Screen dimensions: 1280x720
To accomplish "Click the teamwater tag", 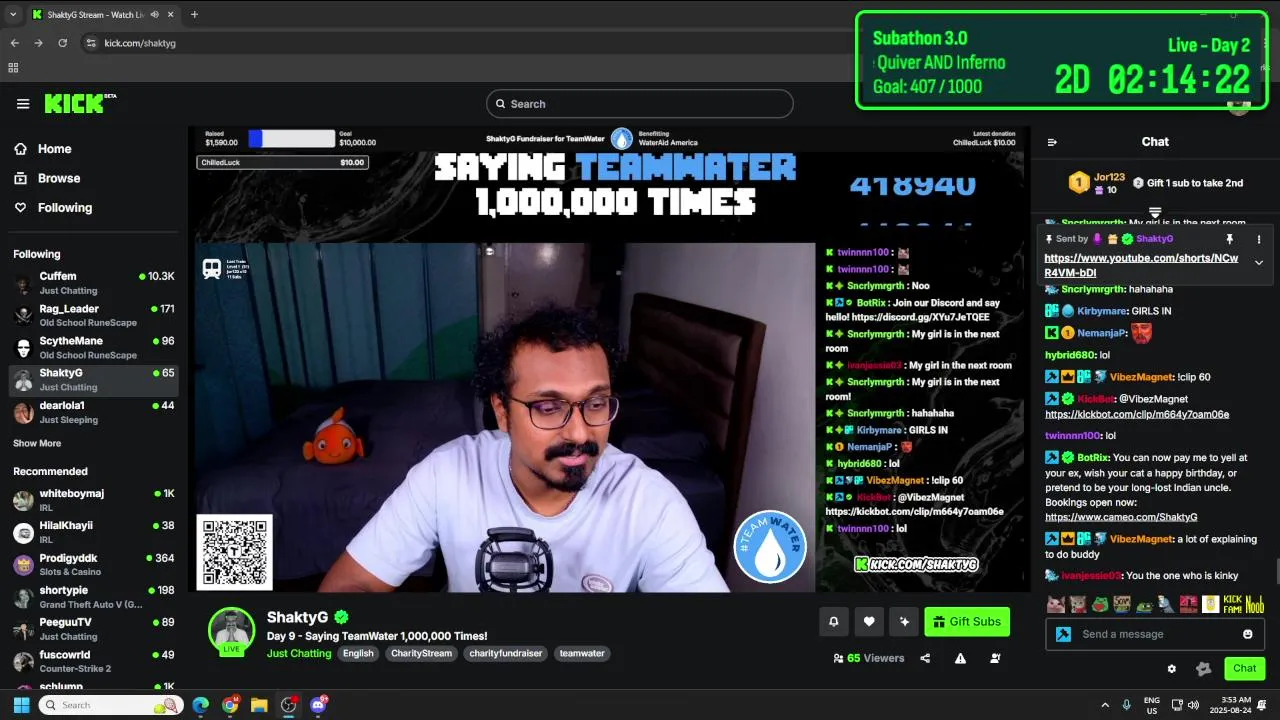I will (x=582, y=653).
